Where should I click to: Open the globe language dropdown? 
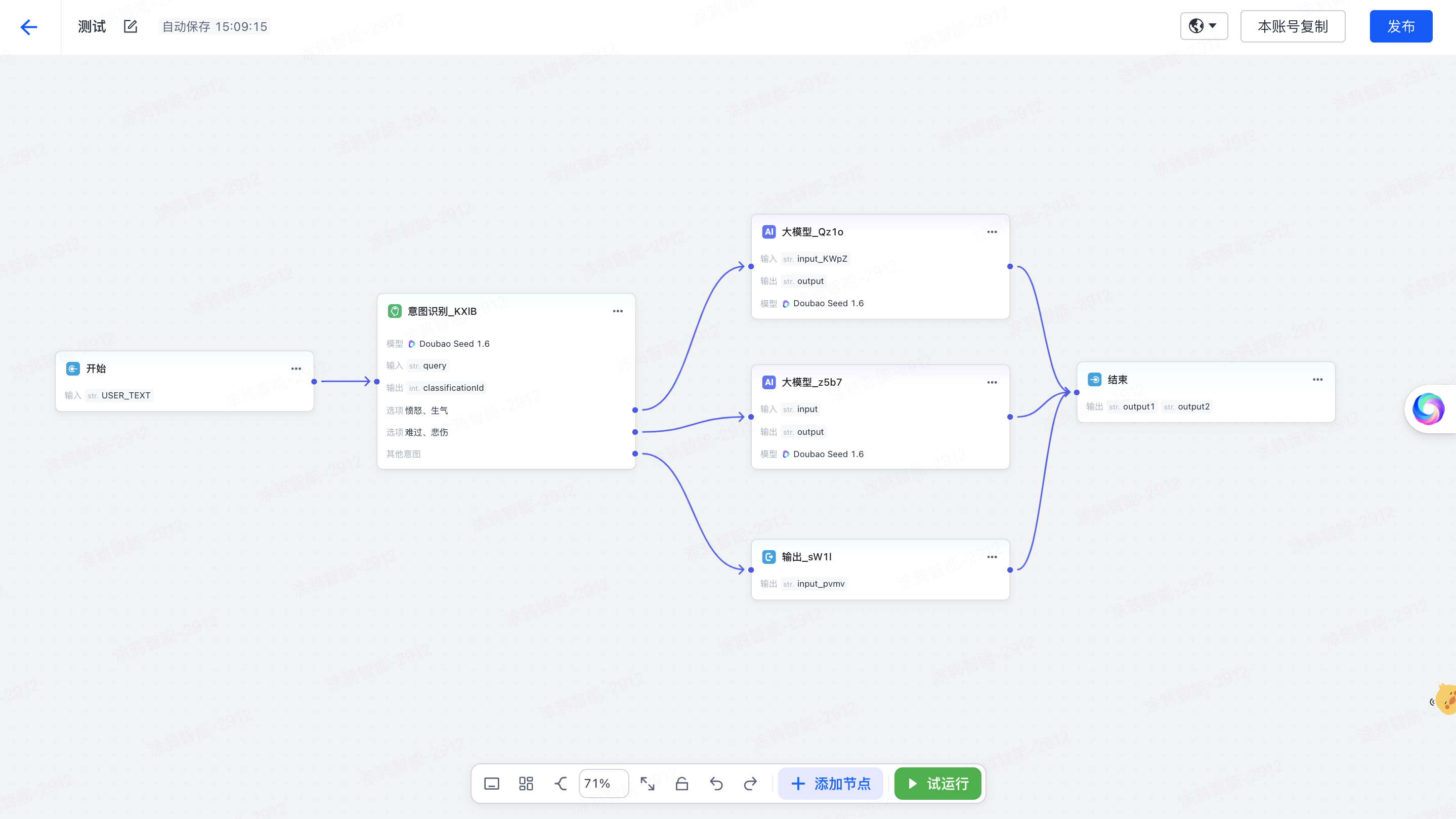pos(1204,26)
